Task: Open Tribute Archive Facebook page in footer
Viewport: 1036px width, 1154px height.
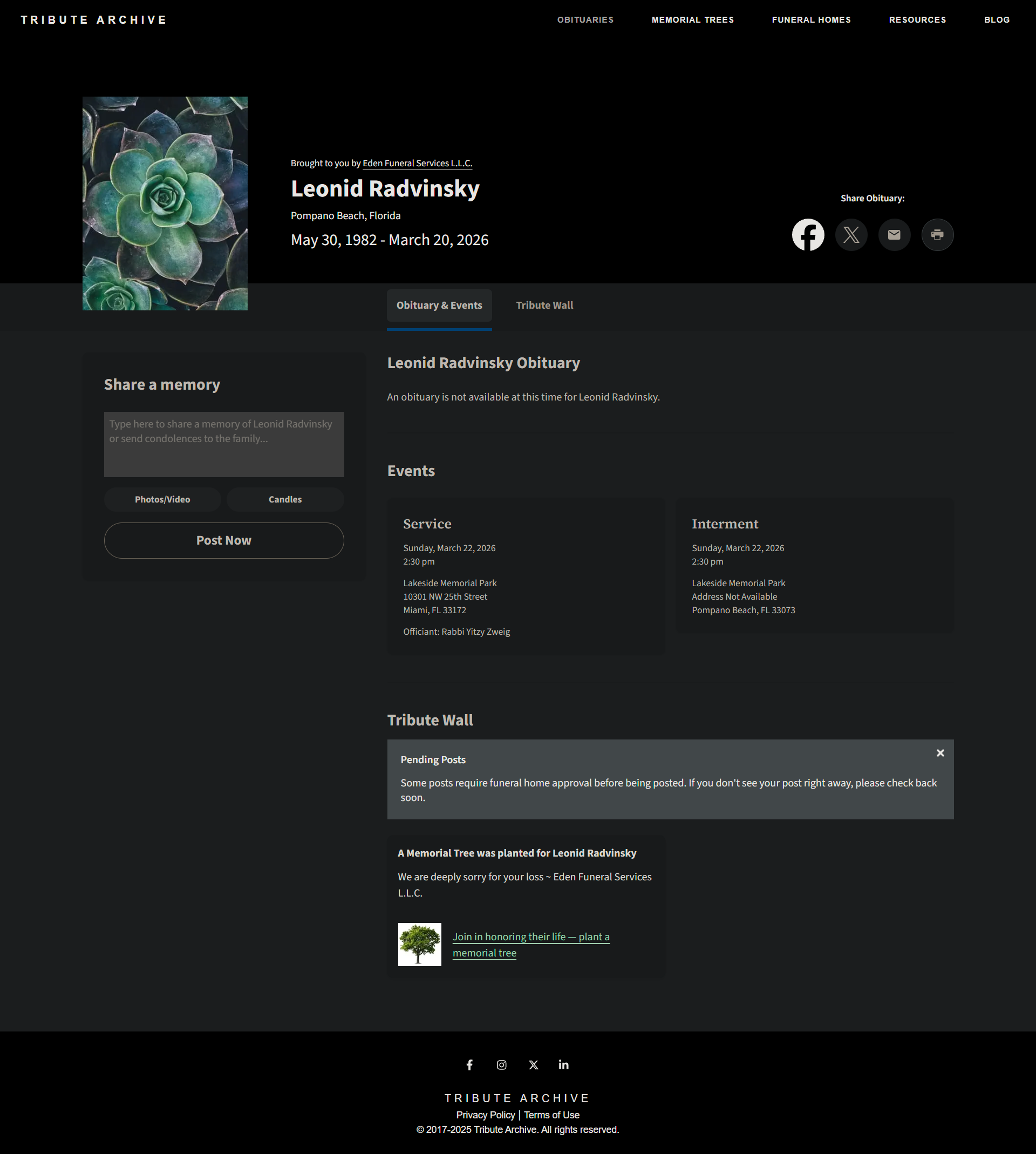Action: tap(469, 1064)
